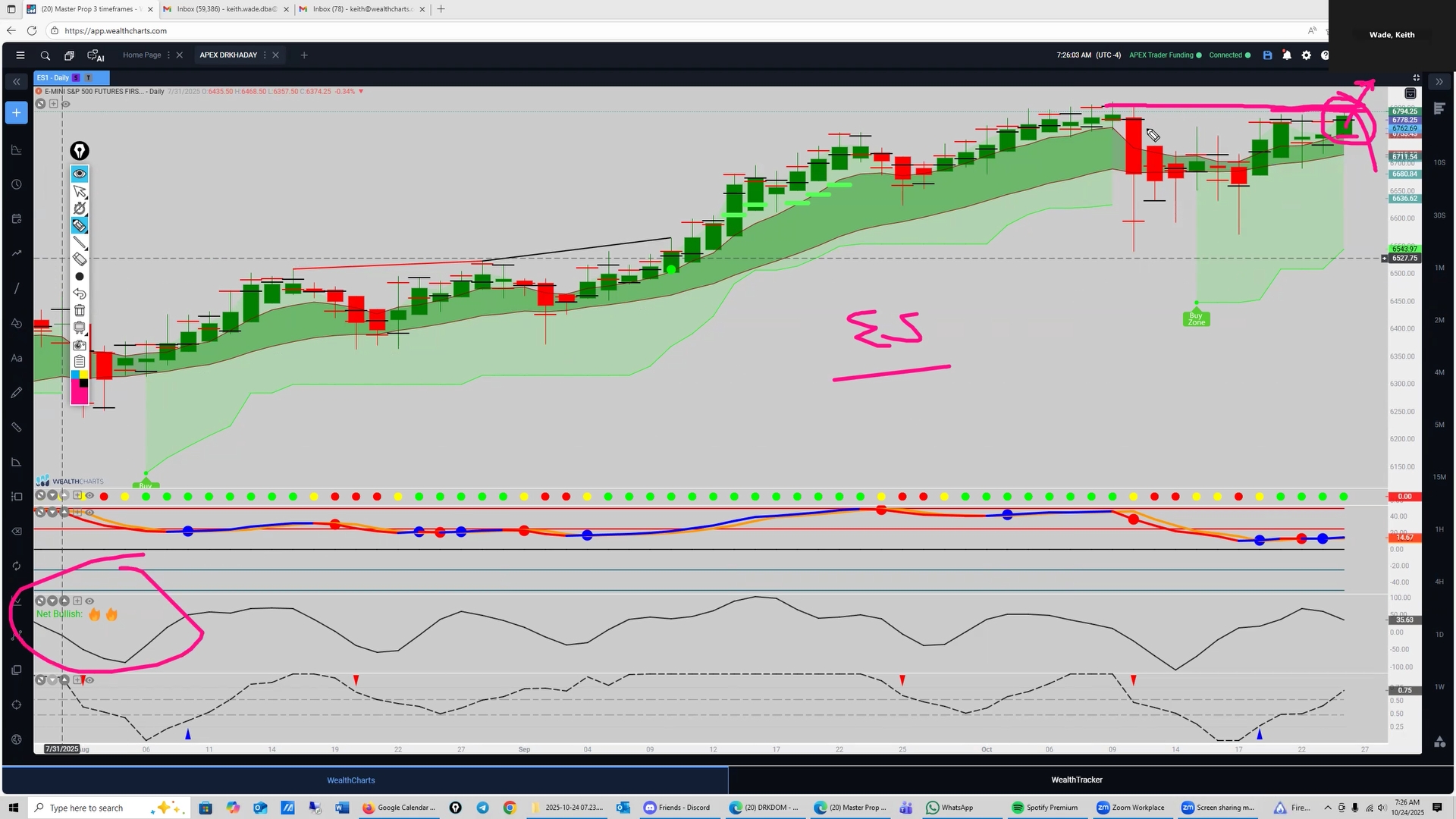Screen dimensions: 1456x819
Task: Save the layout with the floppy disk icon
Action: [x=1267, y=55]
